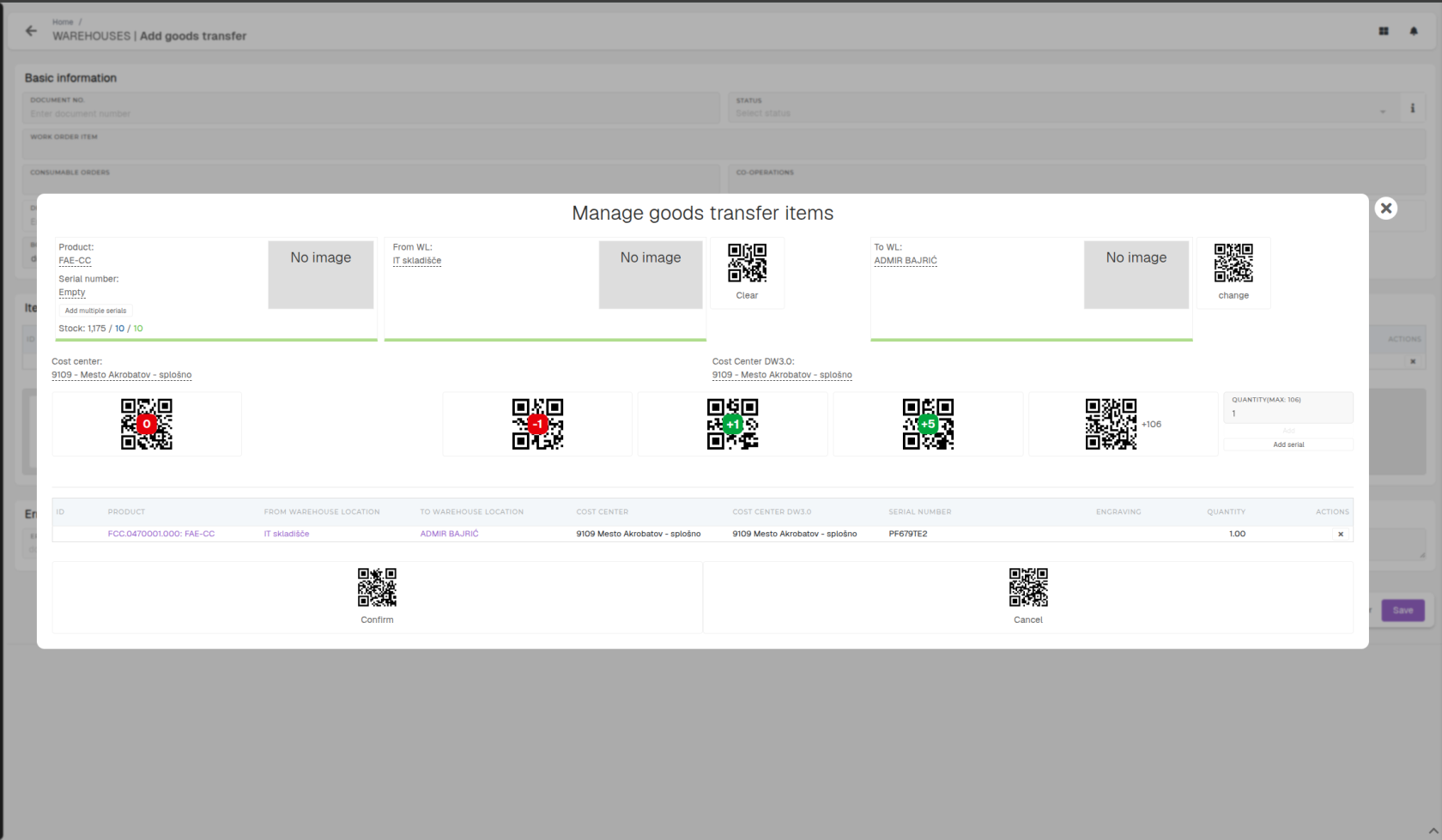
Task: Click the info icon beside Status
Action: (x=1412, y=108)
